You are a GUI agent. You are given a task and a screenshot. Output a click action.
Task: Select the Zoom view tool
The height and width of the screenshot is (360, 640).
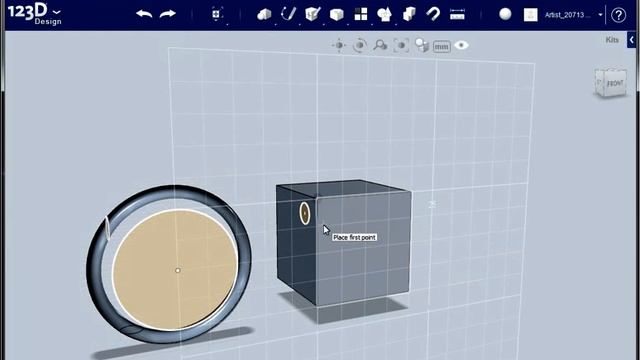[380, 45]
